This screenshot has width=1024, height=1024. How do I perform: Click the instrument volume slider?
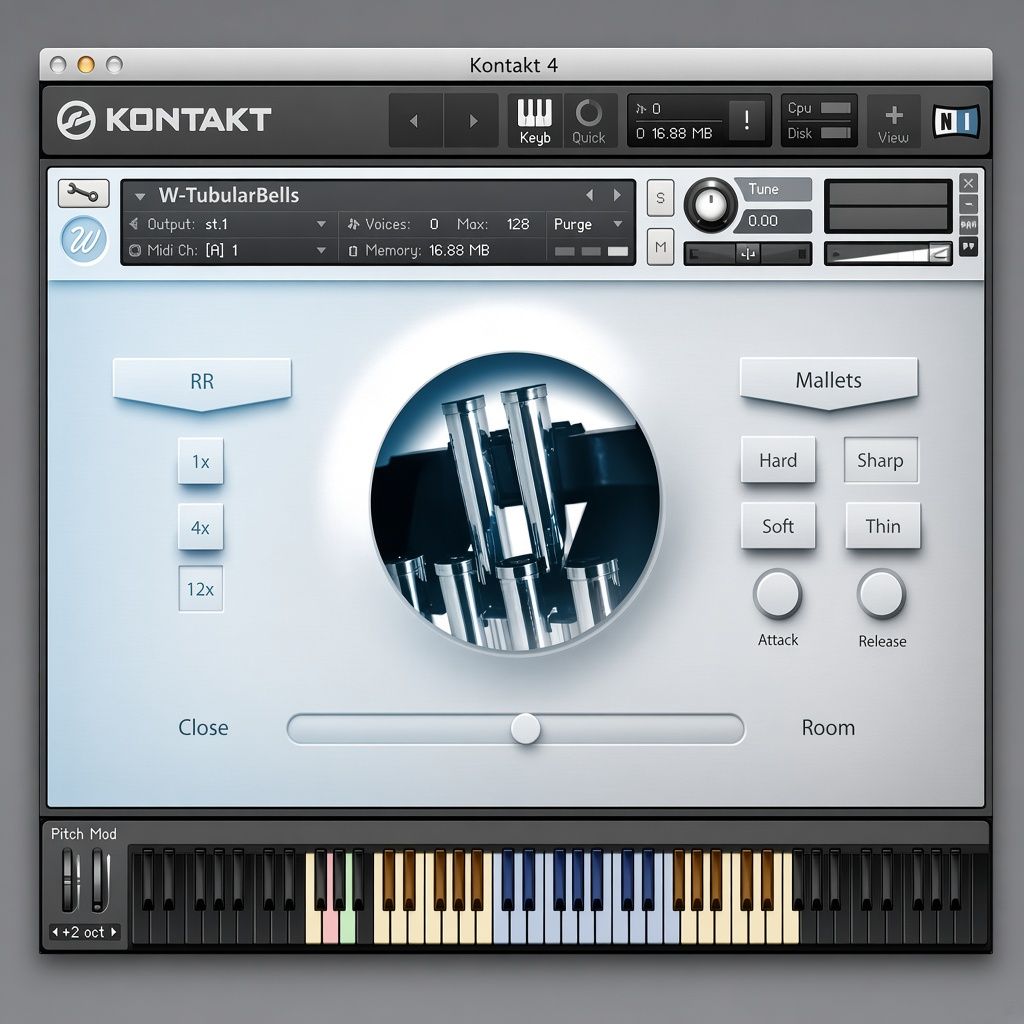pyautogui.click(x=888, y=253)
